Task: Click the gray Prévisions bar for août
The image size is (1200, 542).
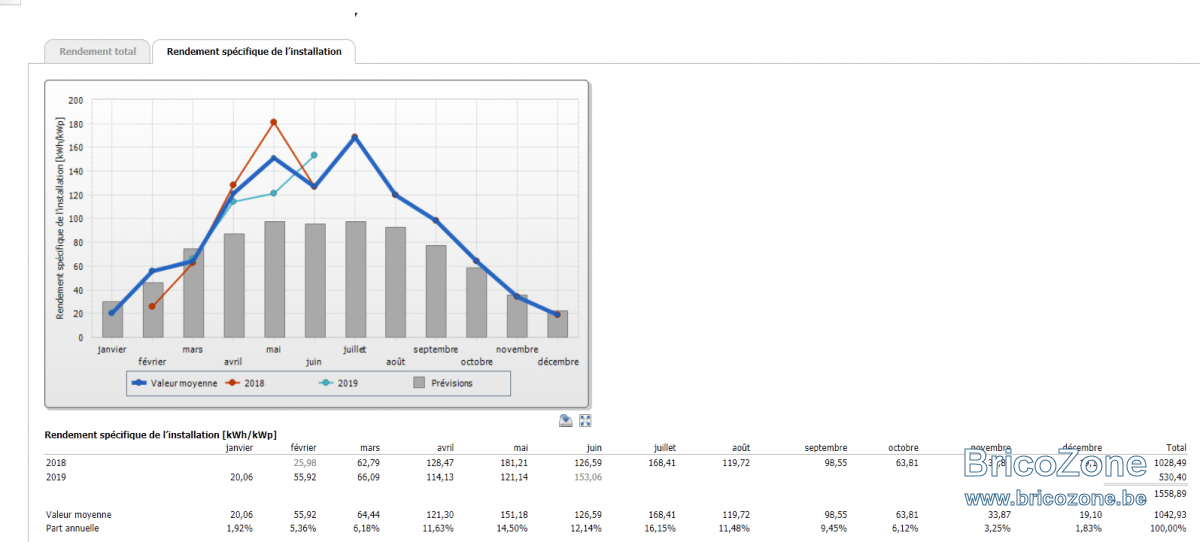Action: click(395, 282)
